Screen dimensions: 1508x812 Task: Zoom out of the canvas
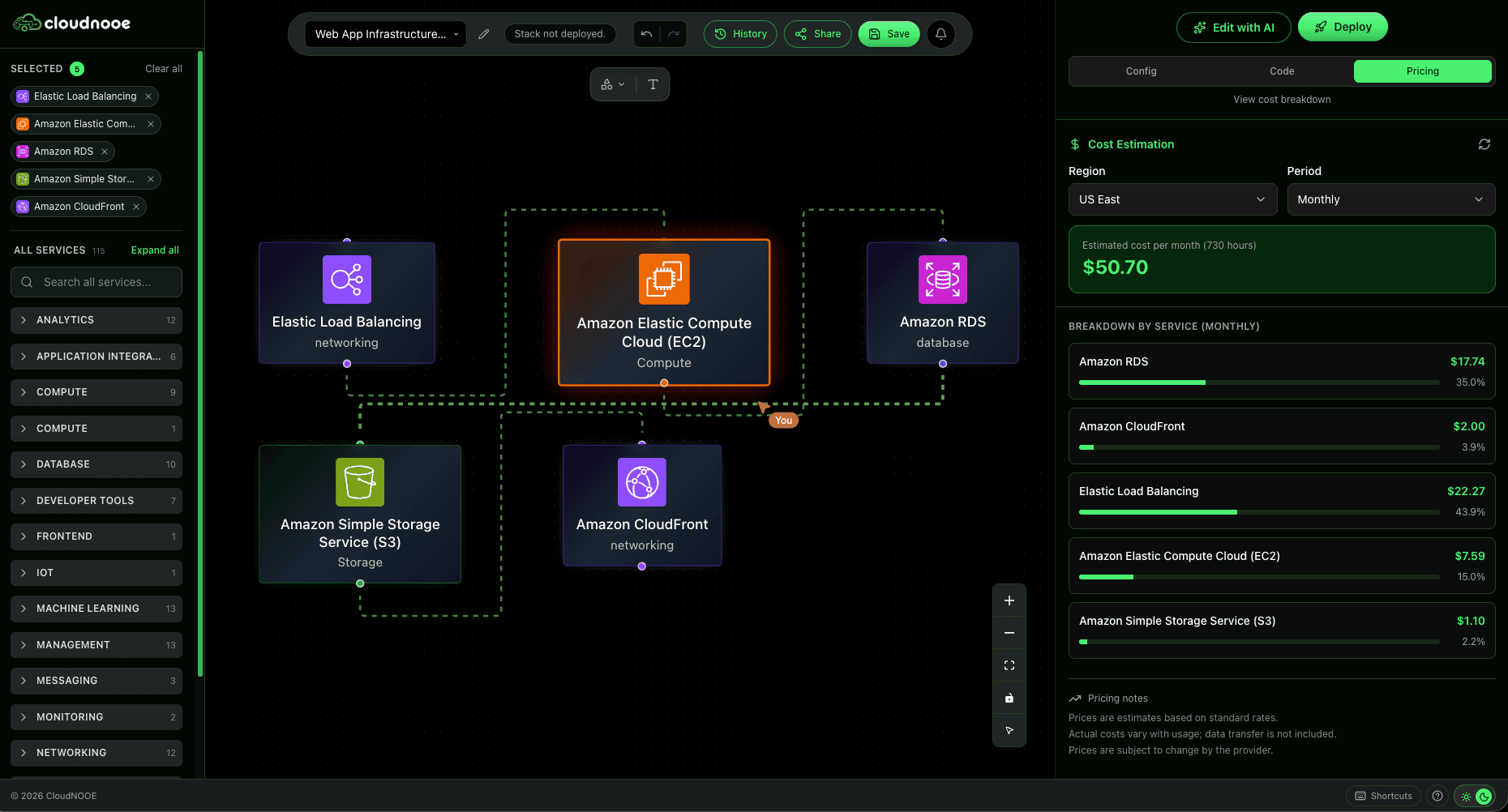(x=1009, y=633)
